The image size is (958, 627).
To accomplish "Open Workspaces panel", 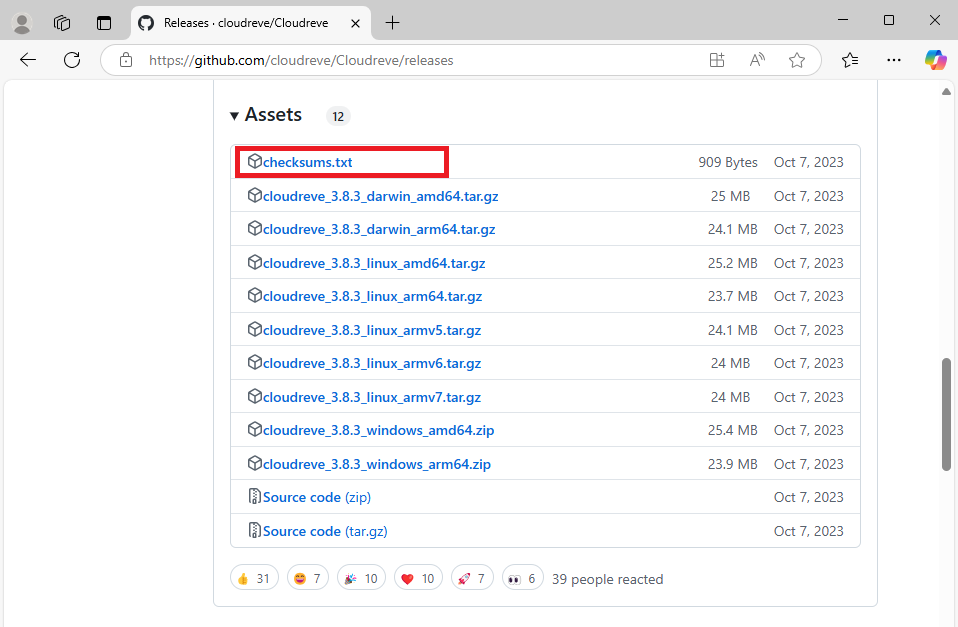I will (62, 23).
